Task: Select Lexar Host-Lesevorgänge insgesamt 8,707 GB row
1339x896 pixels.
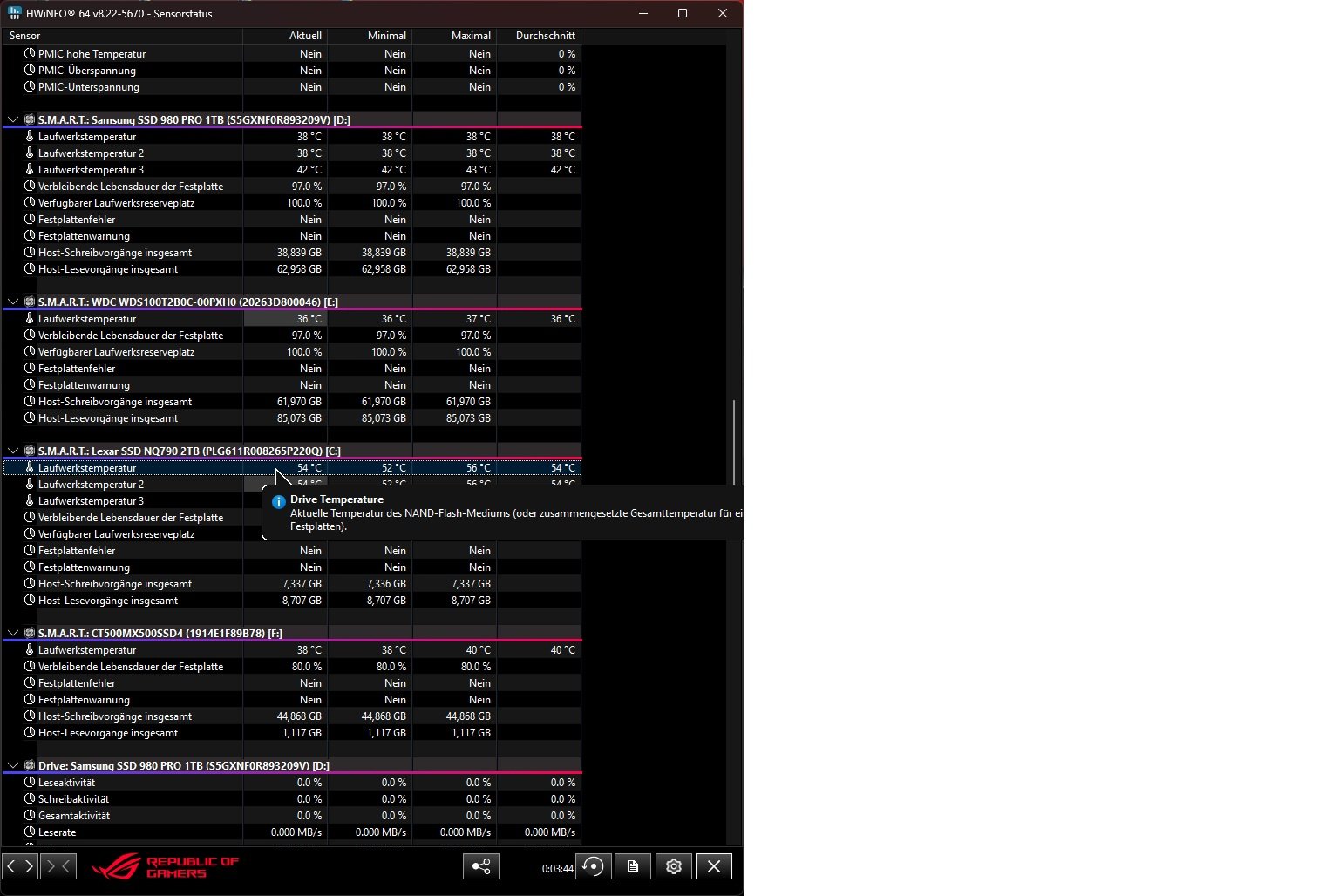Action: tap(292, 600)
